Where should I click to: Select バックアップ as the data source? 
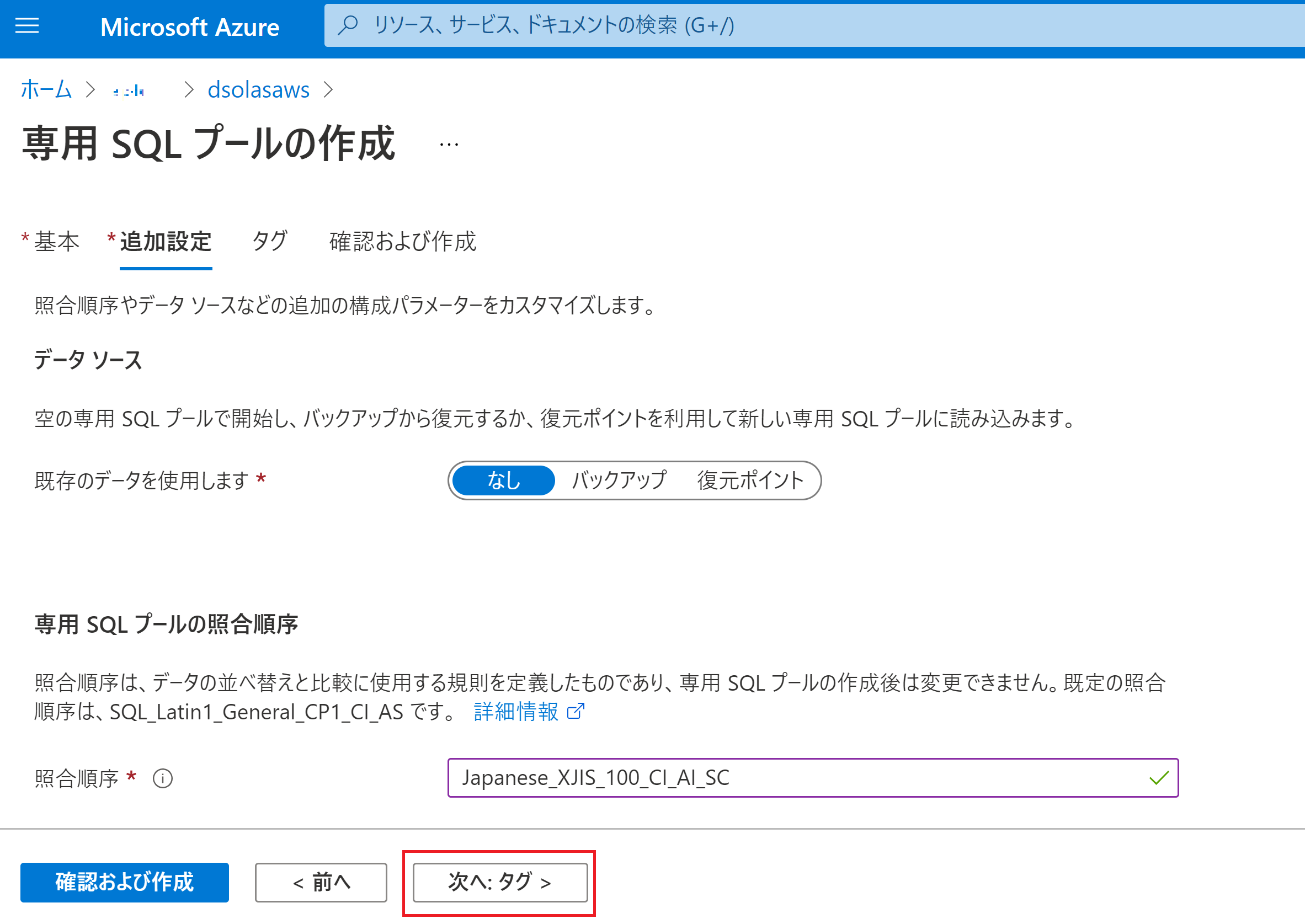coord(619,479)
